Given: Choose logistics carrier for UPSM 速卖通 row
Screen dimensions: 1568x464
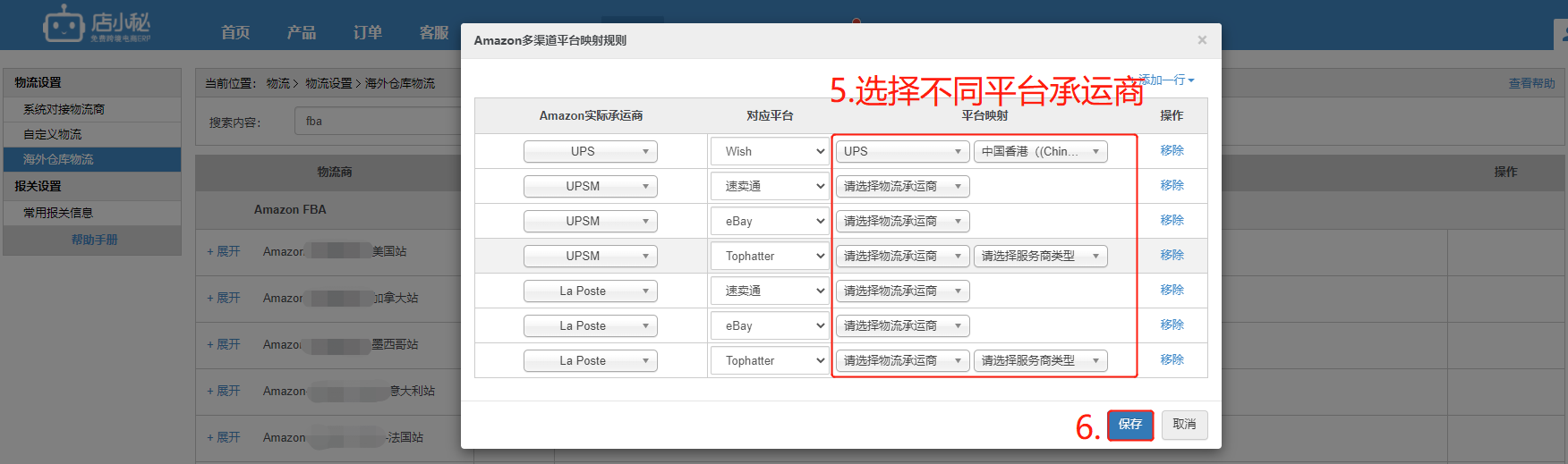Looking at the screenshot, I should pos(903,186).
